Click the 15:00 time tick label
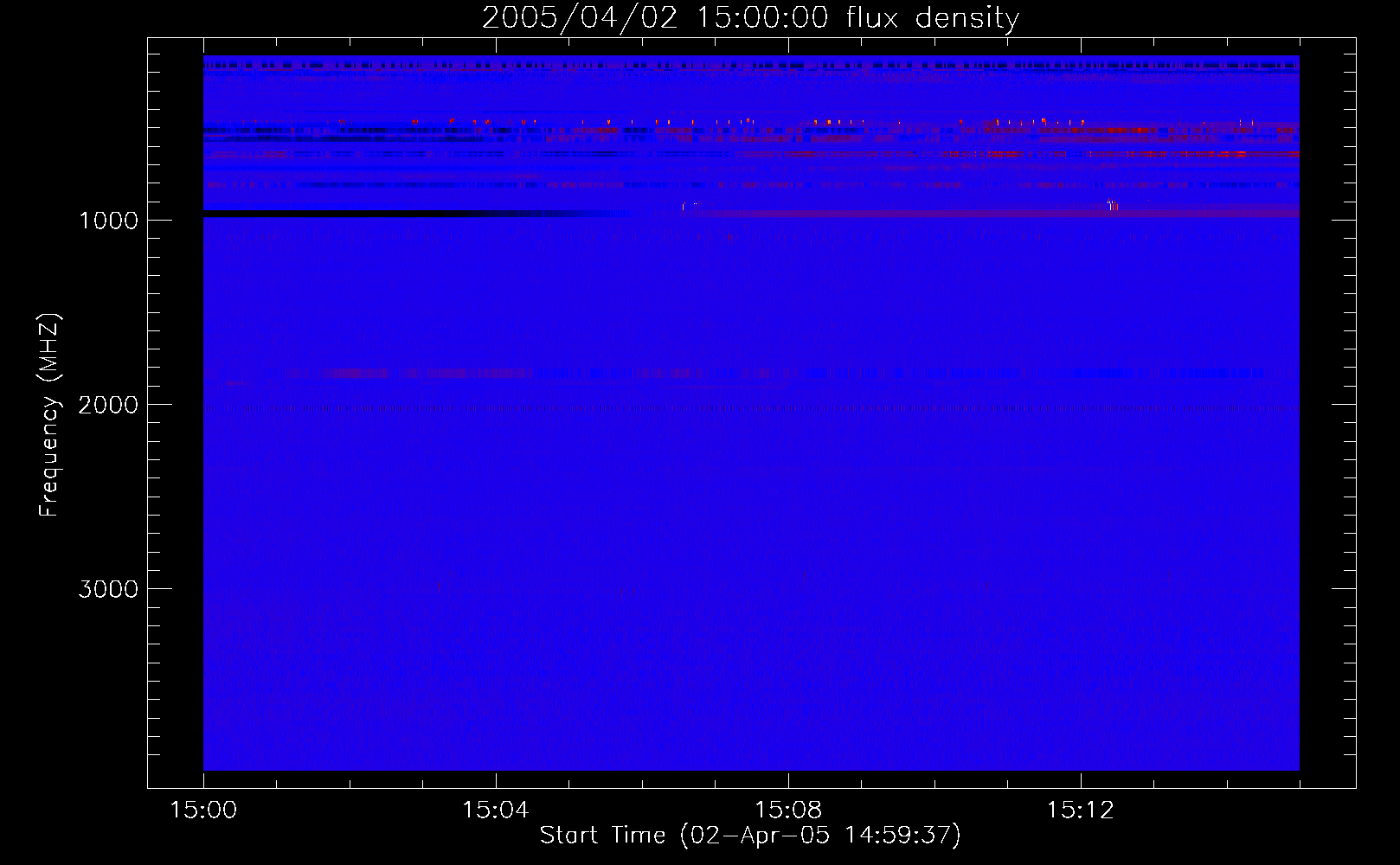This screenshot has height=865, width=1400. (x=203, y=811)
